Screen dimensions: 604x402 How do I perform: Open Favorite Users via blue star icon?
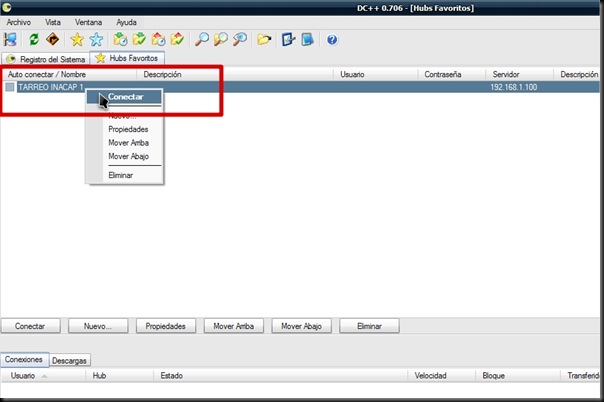(96, 39)
